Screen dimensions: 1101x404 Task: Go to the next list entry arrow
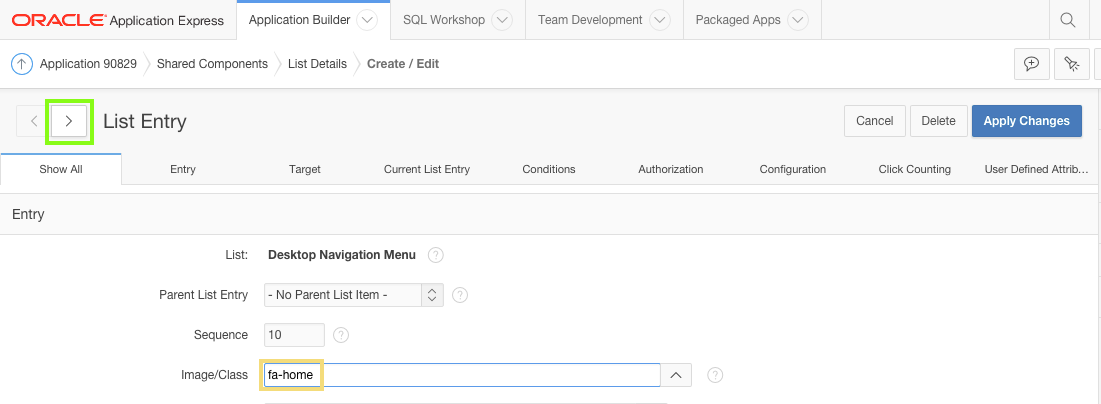(69, 121)
